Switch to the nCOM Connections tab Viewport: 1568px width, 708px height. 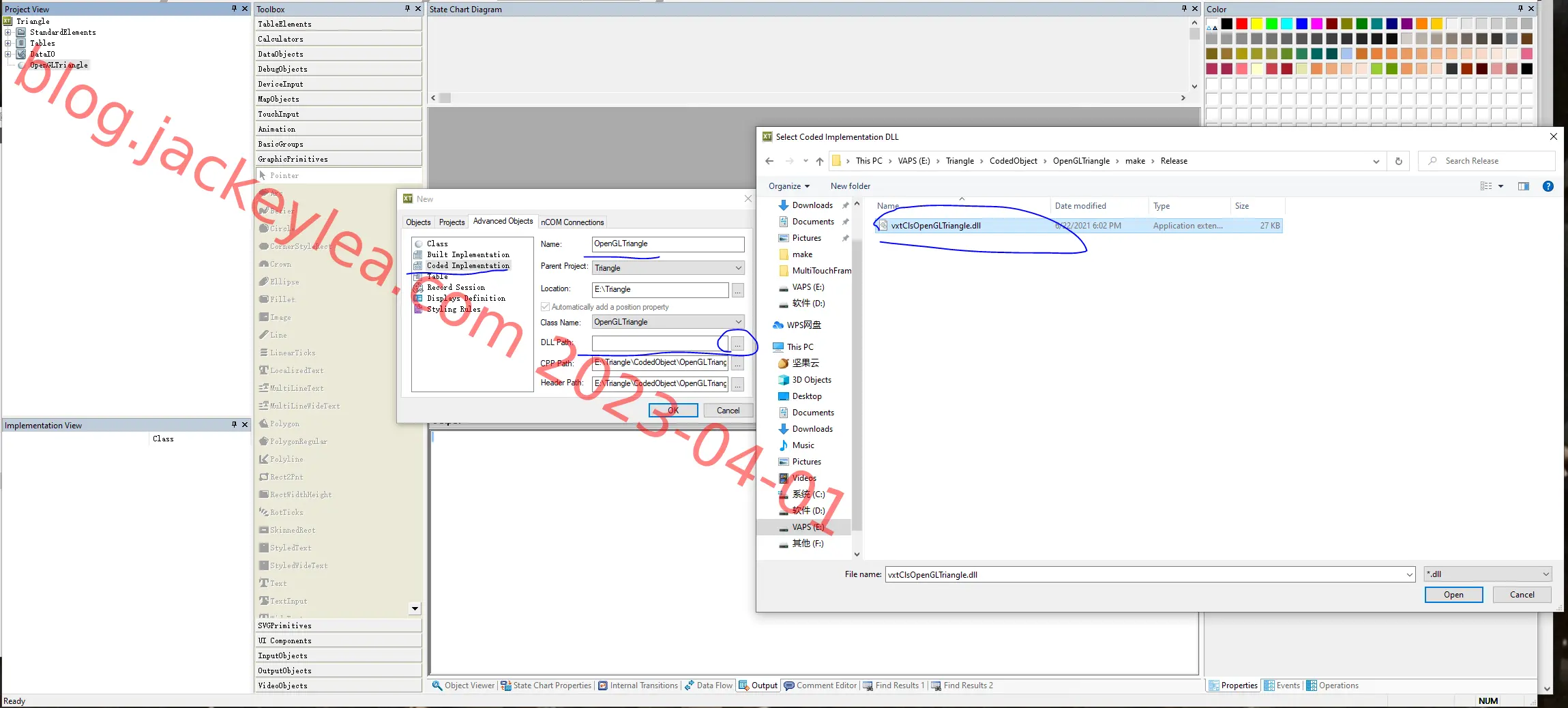pos(572,222)
